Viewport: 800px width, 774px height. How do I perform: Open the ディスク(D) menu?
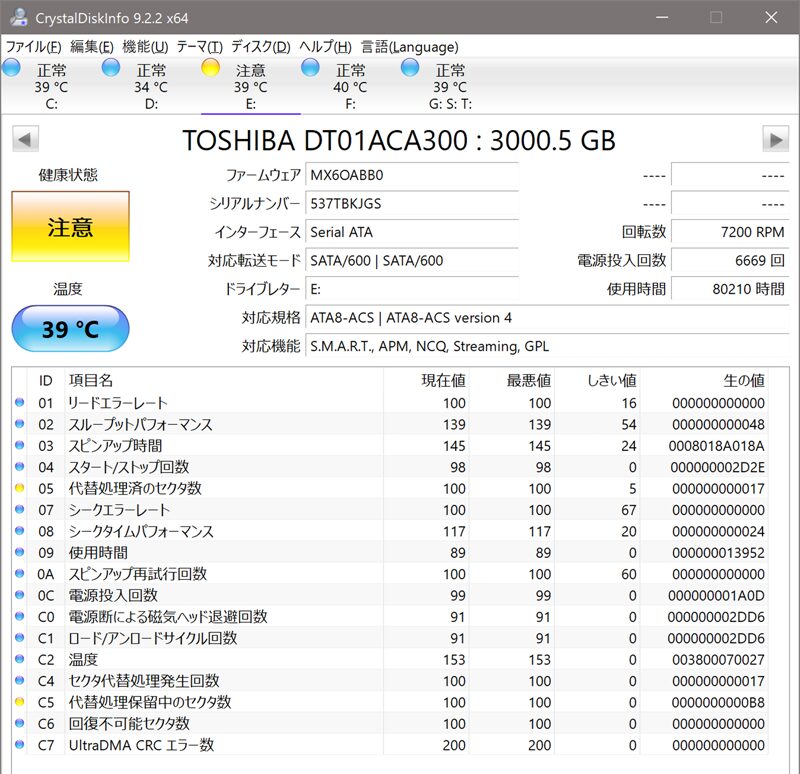261,47
